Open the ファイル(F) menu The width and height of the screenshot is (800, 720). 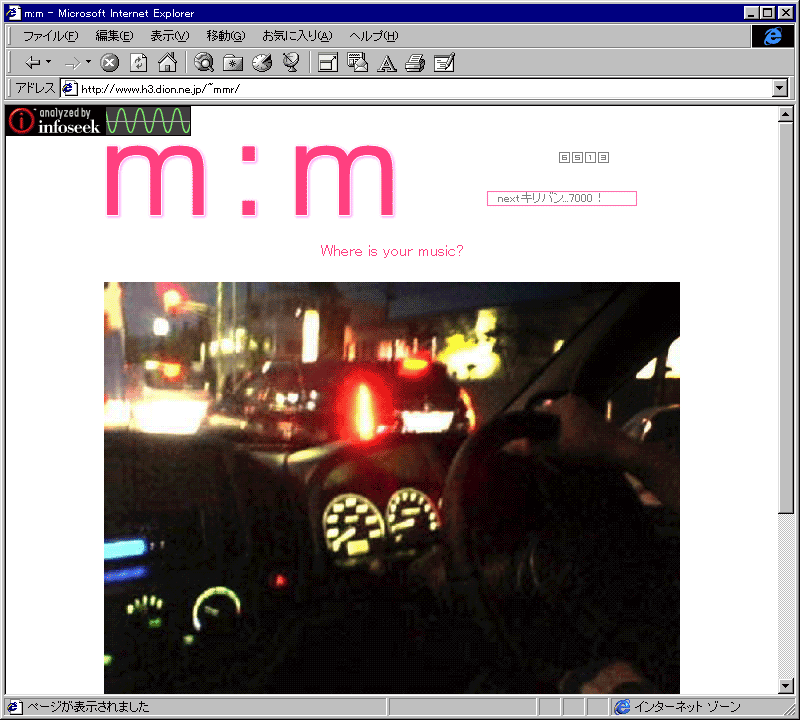[x=51, y=36]
